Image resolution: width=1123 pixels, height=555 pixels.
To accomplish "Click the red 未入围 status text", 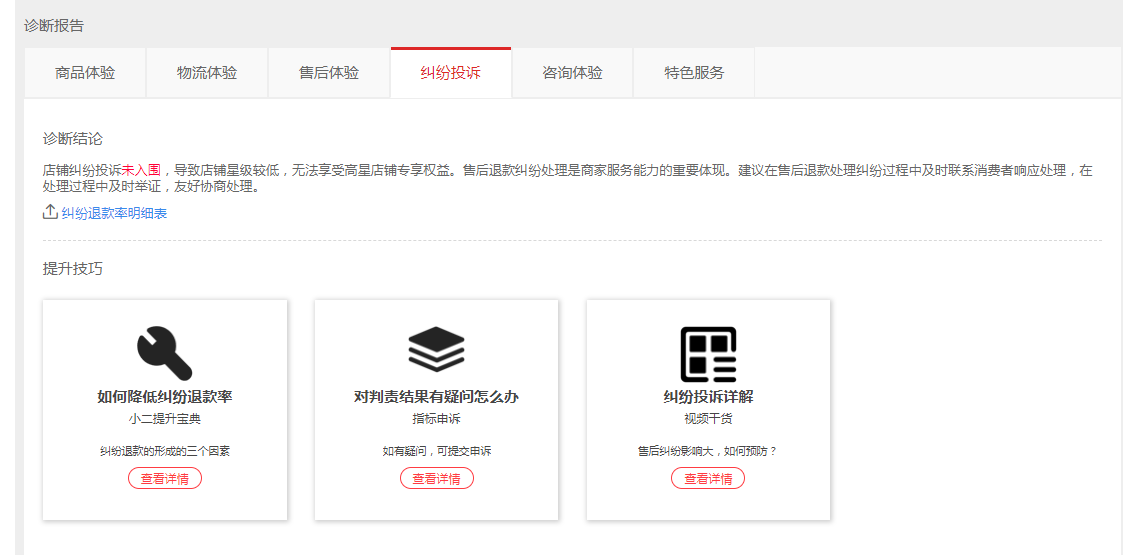I will coord(141,170).
